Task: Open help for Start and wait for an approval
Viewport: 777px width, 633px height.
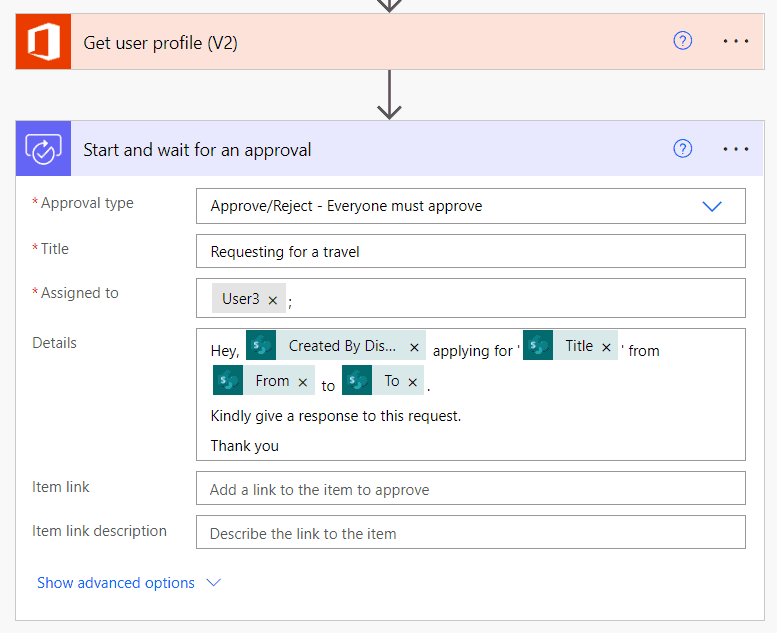Action: [682, 149]
